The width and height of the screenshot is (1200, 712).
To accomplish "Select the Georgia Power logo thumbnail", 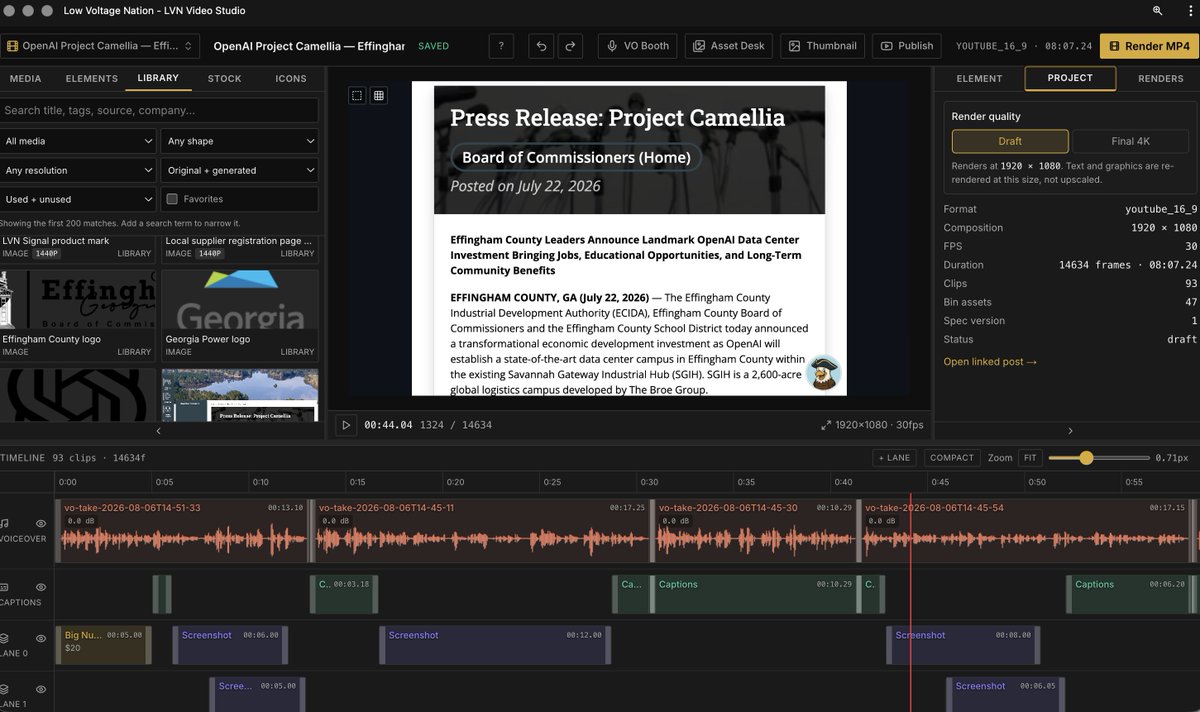I will 240,300.
